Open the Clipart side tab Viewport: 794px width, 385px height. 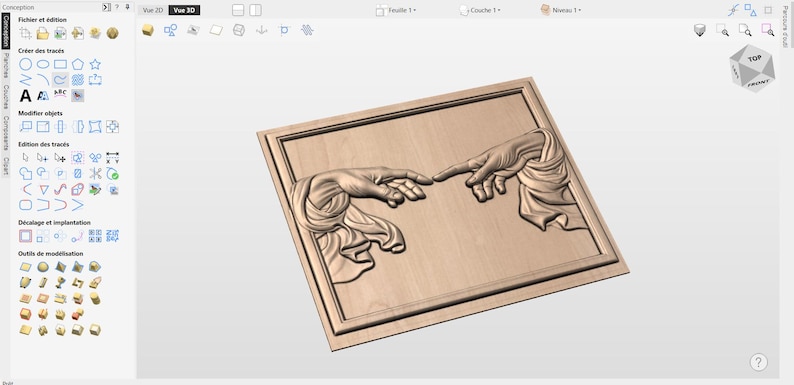6,166
